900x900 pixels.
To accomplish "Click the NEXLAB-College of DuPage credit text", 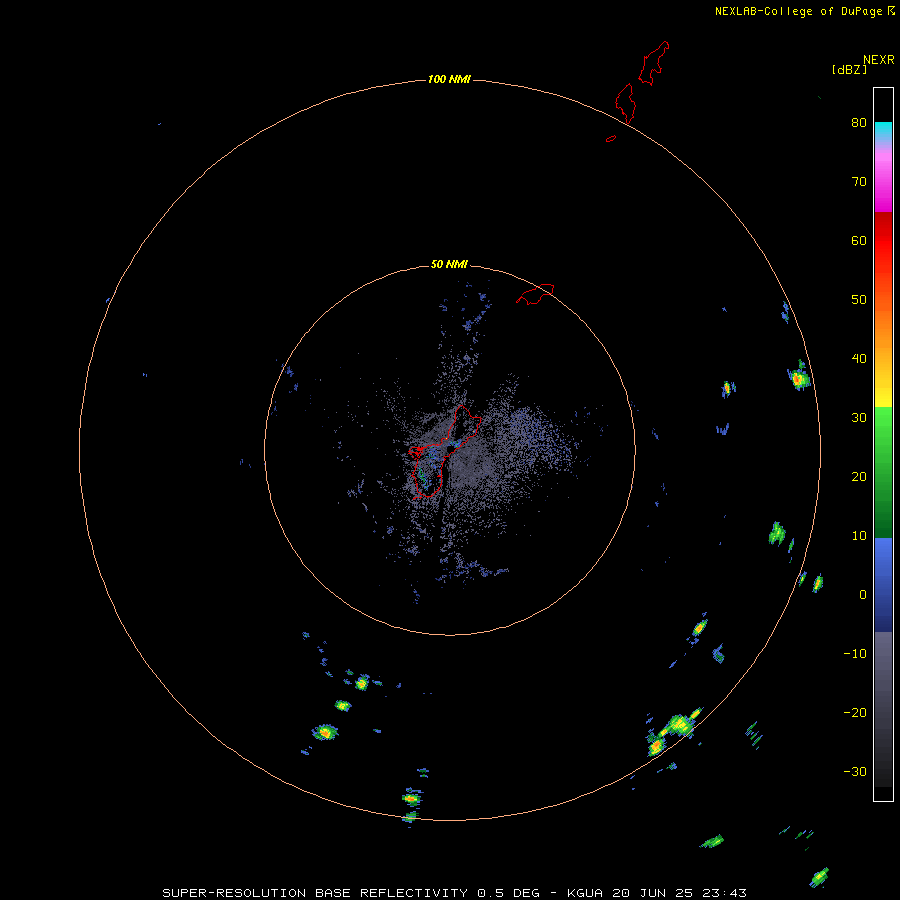I will [798, 11].
